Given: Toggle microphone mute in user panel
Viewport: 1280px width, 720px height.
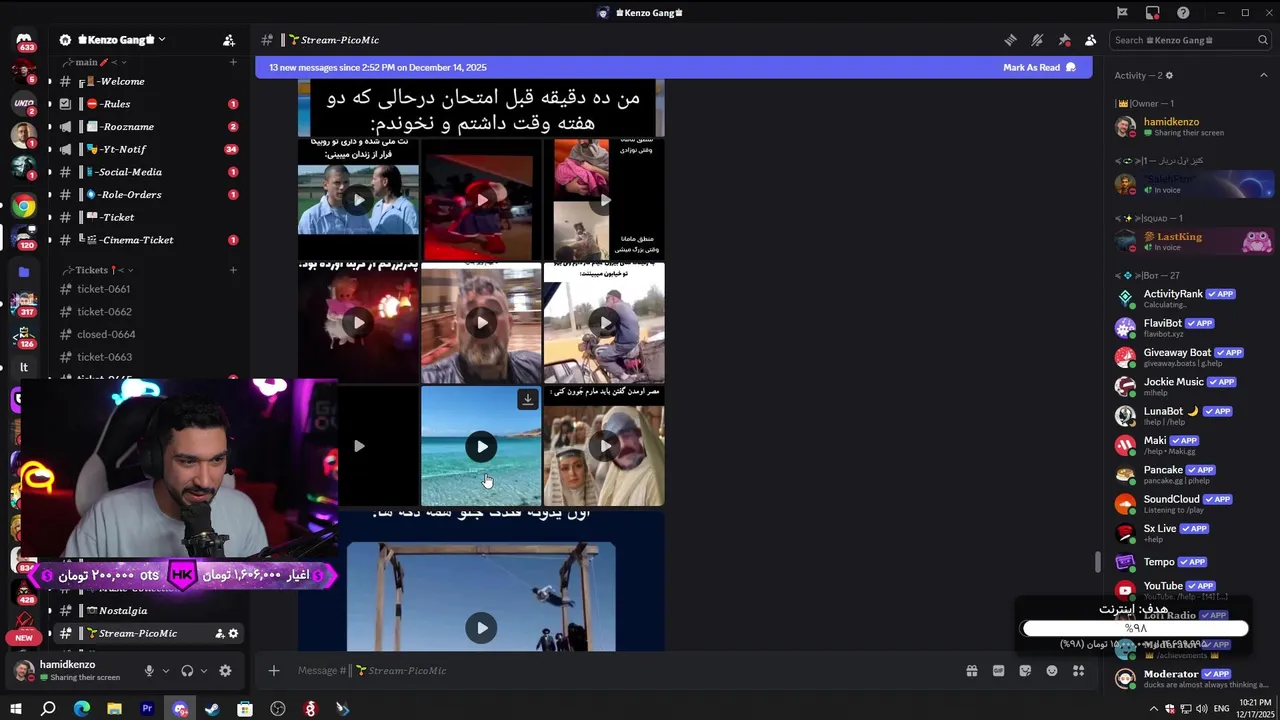Looking at the screenshot, I should pos(149,671).
